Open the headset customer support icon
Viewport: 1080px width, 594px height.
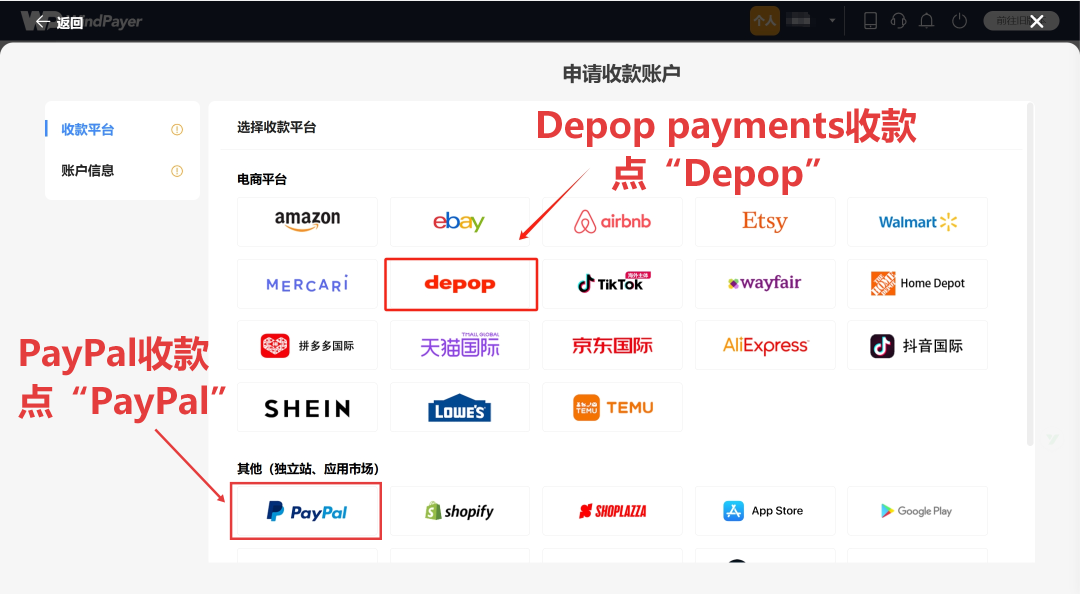[898, 21]
